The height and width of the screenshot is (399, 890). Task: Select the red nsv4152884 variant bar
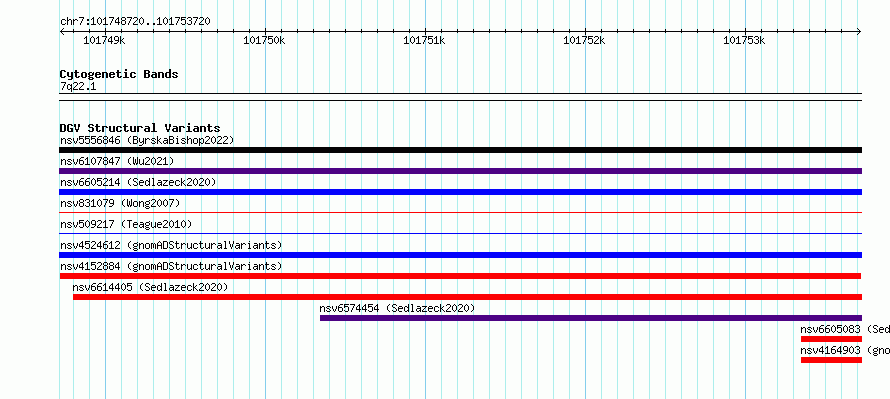click(x=460, y=276)
